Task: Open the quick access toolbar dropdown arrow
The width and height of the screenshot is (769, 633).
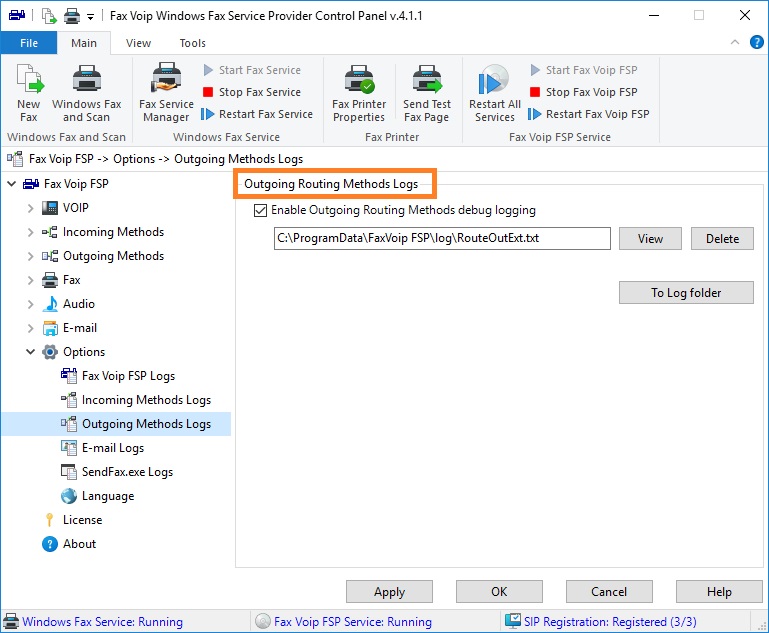Action: point(90,17)
